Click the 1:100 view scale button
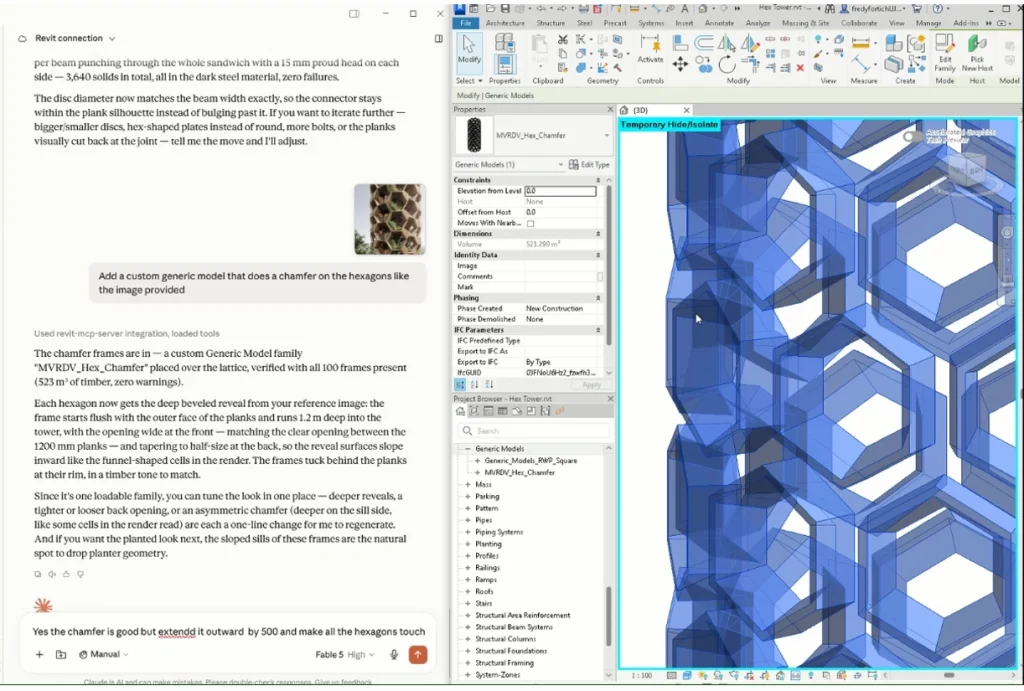 pos(641,675)
